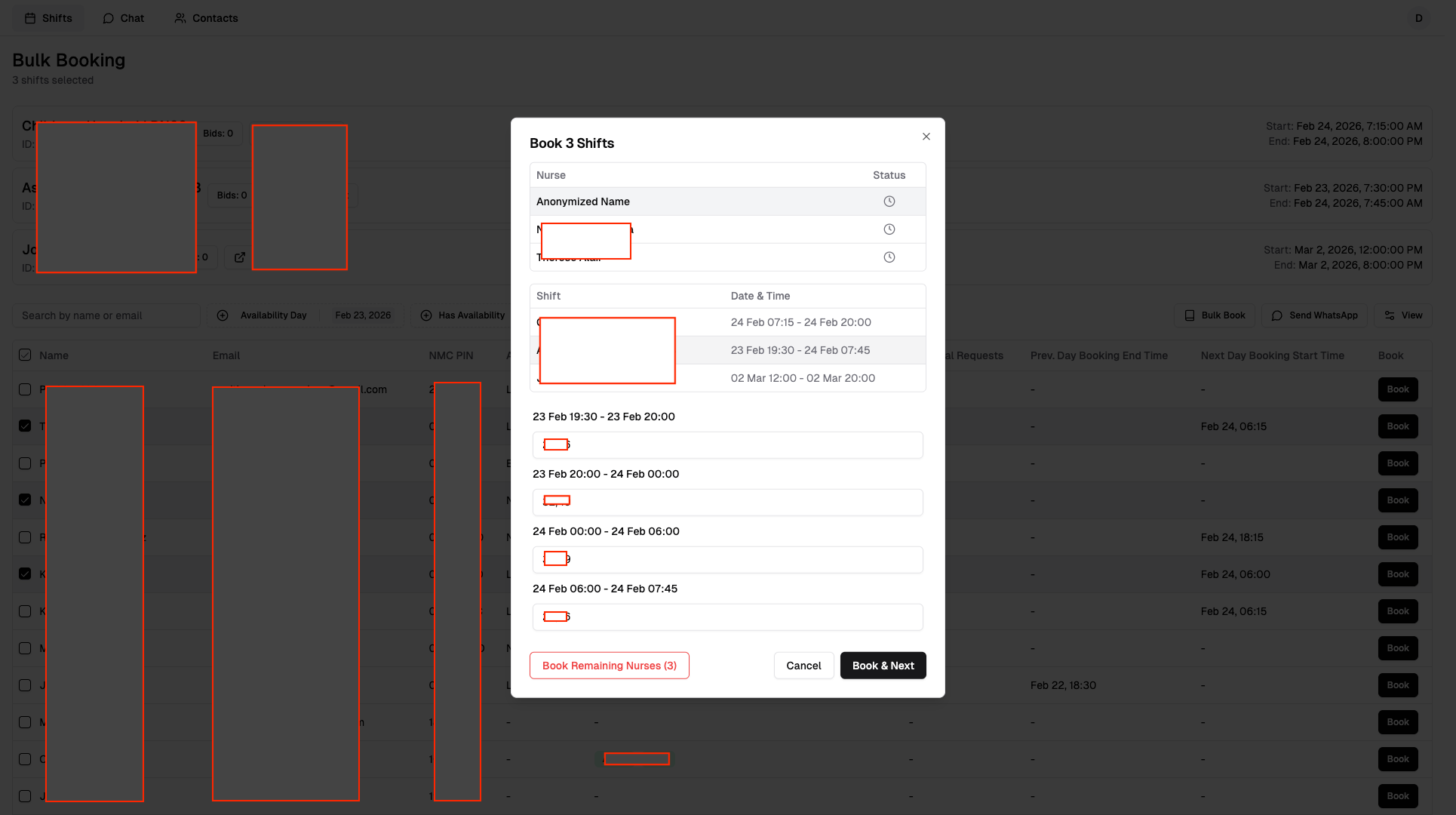Toggle the select-all checkbox in Name header
Screen dimensions: 1456x815
coord(25,355)
